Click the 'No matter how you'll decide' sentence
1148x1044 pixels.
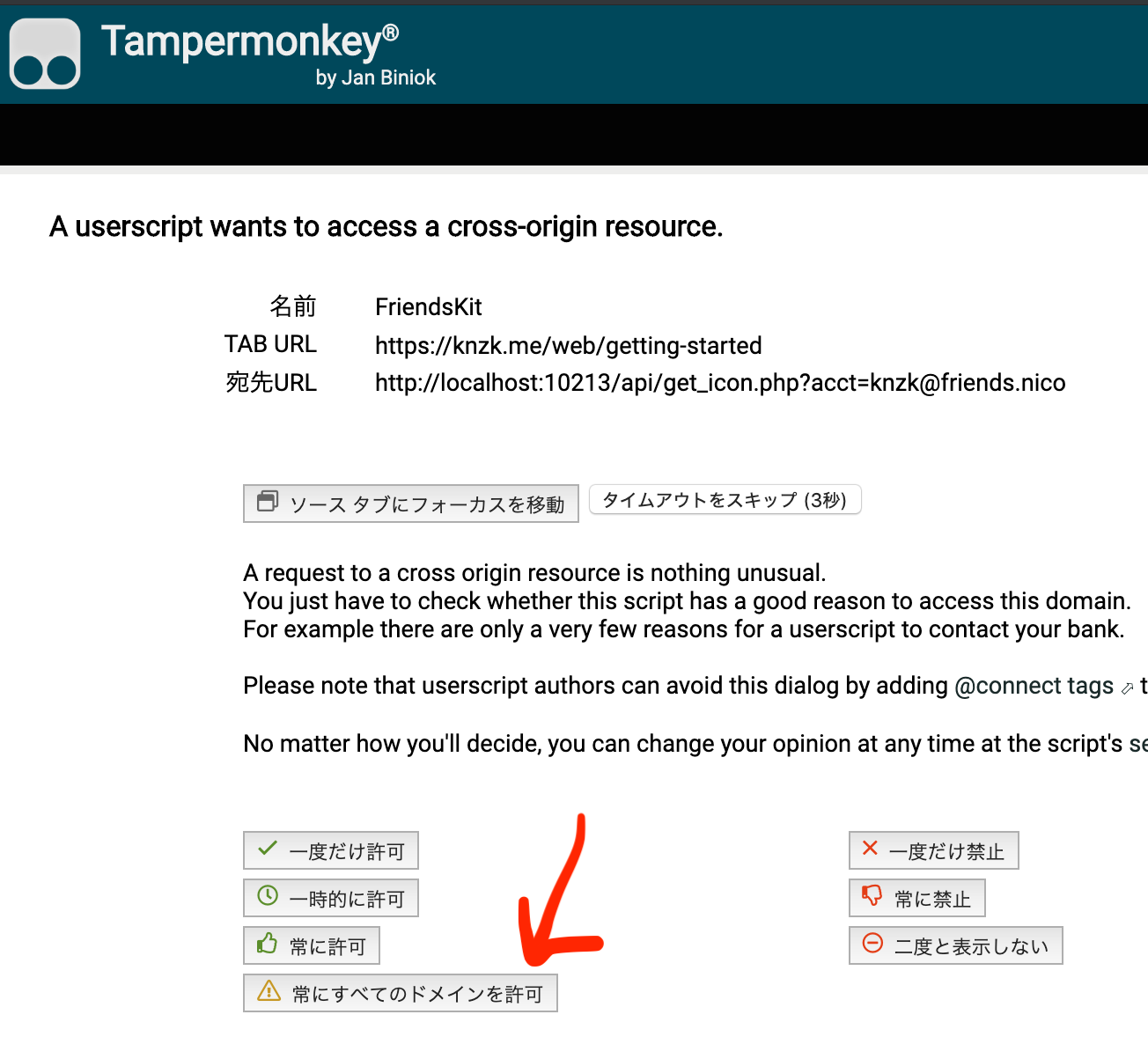(x=695, y=744)
